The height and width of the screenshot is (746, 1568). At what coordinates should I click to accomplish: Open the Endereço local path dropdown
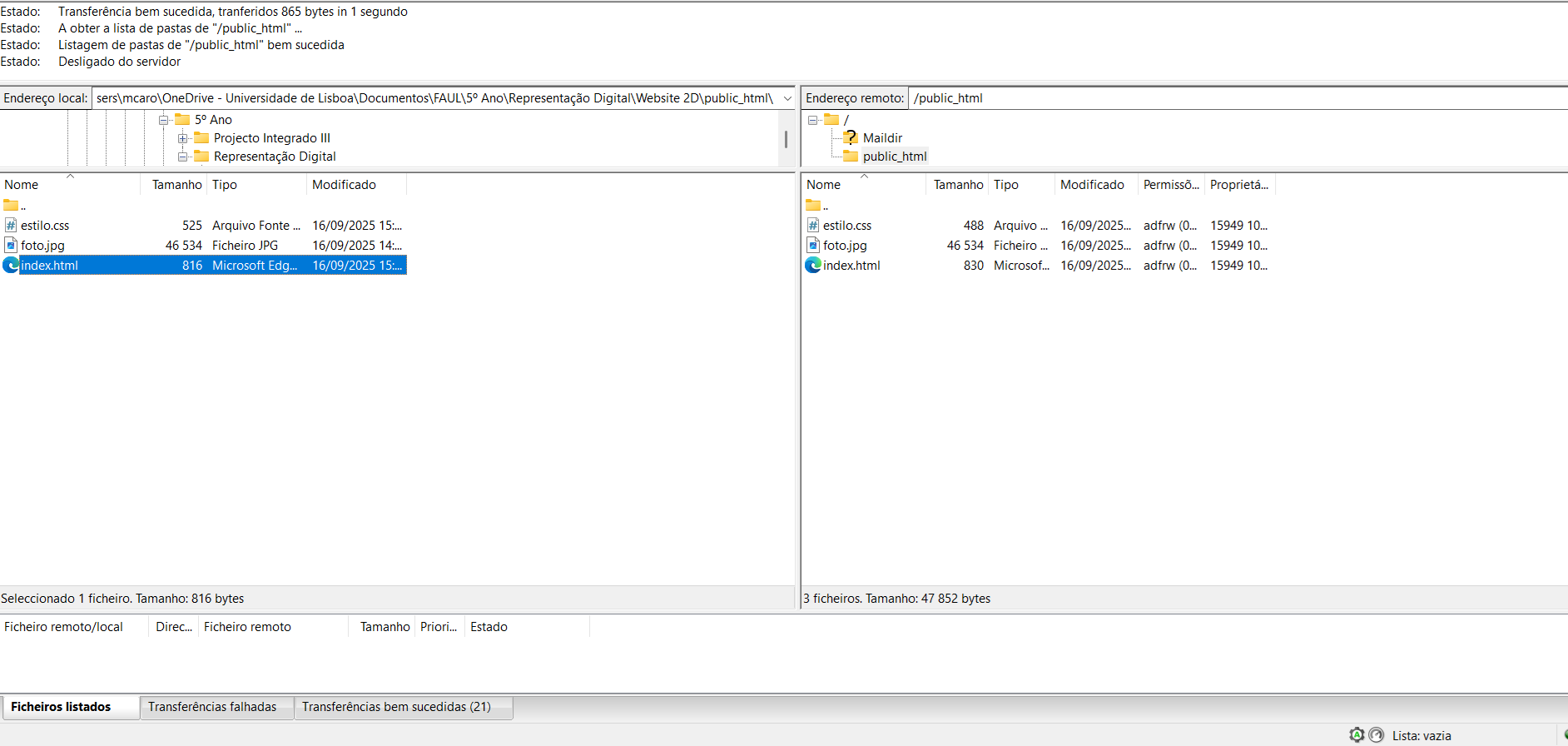[x=787, y=98]
